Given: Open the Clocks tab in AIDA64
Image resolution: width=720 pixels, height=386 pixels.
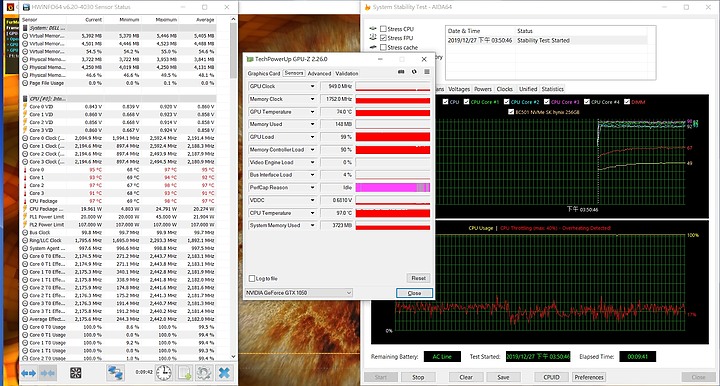Looking at the screenshot, I should pos(504,89).
